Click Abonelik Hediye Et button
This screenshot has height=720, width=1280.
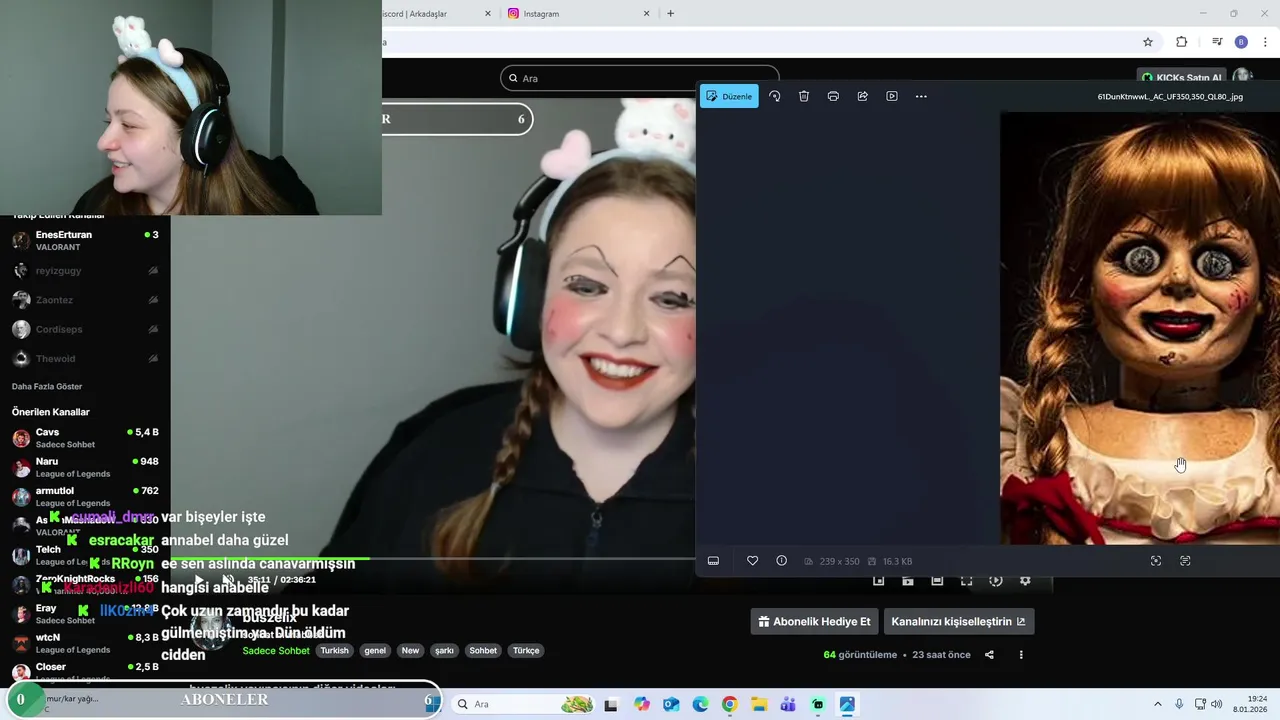tap(814, 621)
